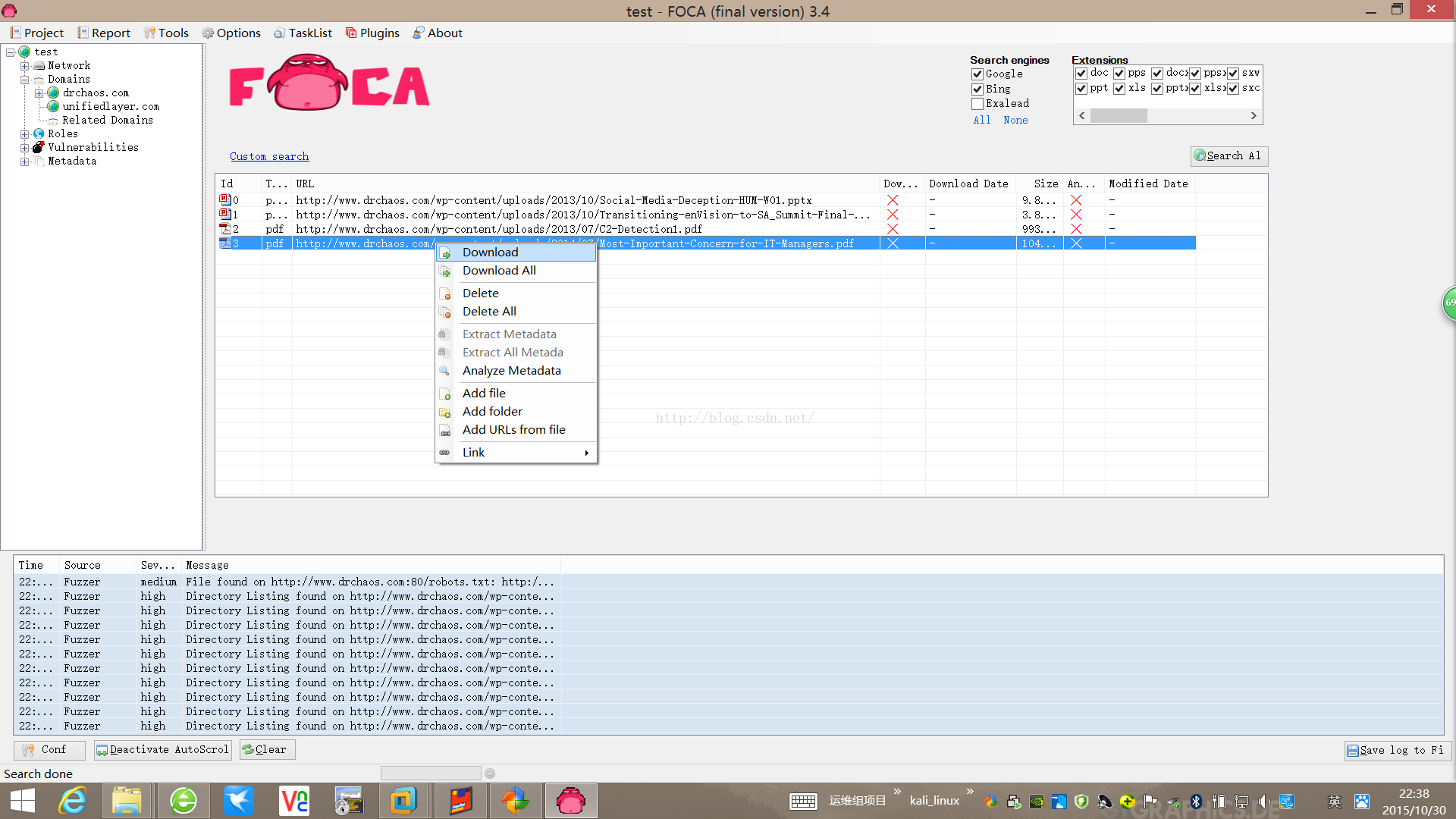Toggle the sxw extension checkbox
Viewport: 1456px width, 819px height.
click(x=1233, y=74)
